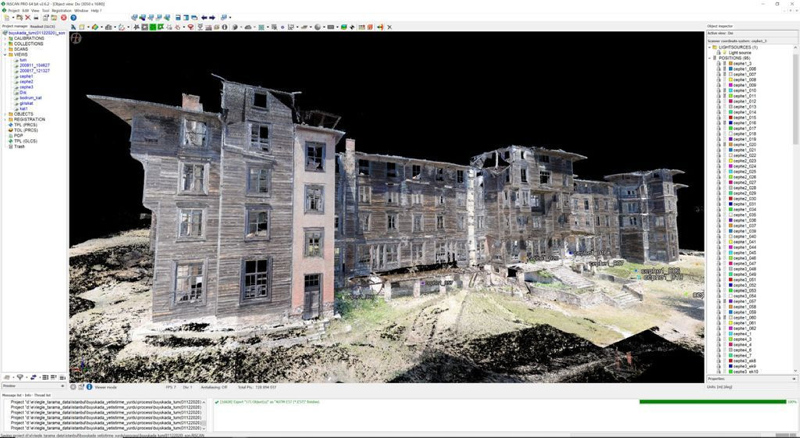Click the New project icon in the toolbar
Viewport: 800px width, 438px height.
point(5,17)
